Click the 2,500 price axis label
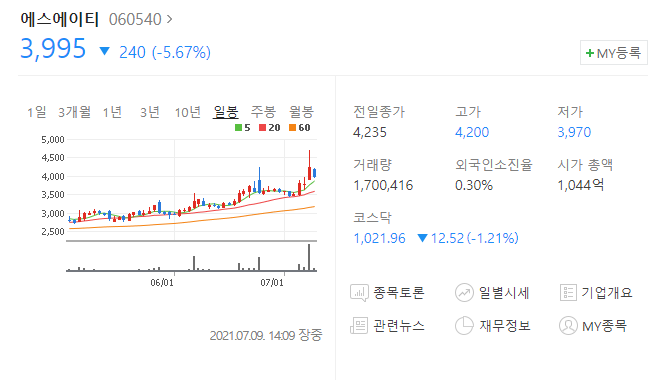Image resolution: width=662 pixels, height=380 pixels. click(x=53, y=232)
